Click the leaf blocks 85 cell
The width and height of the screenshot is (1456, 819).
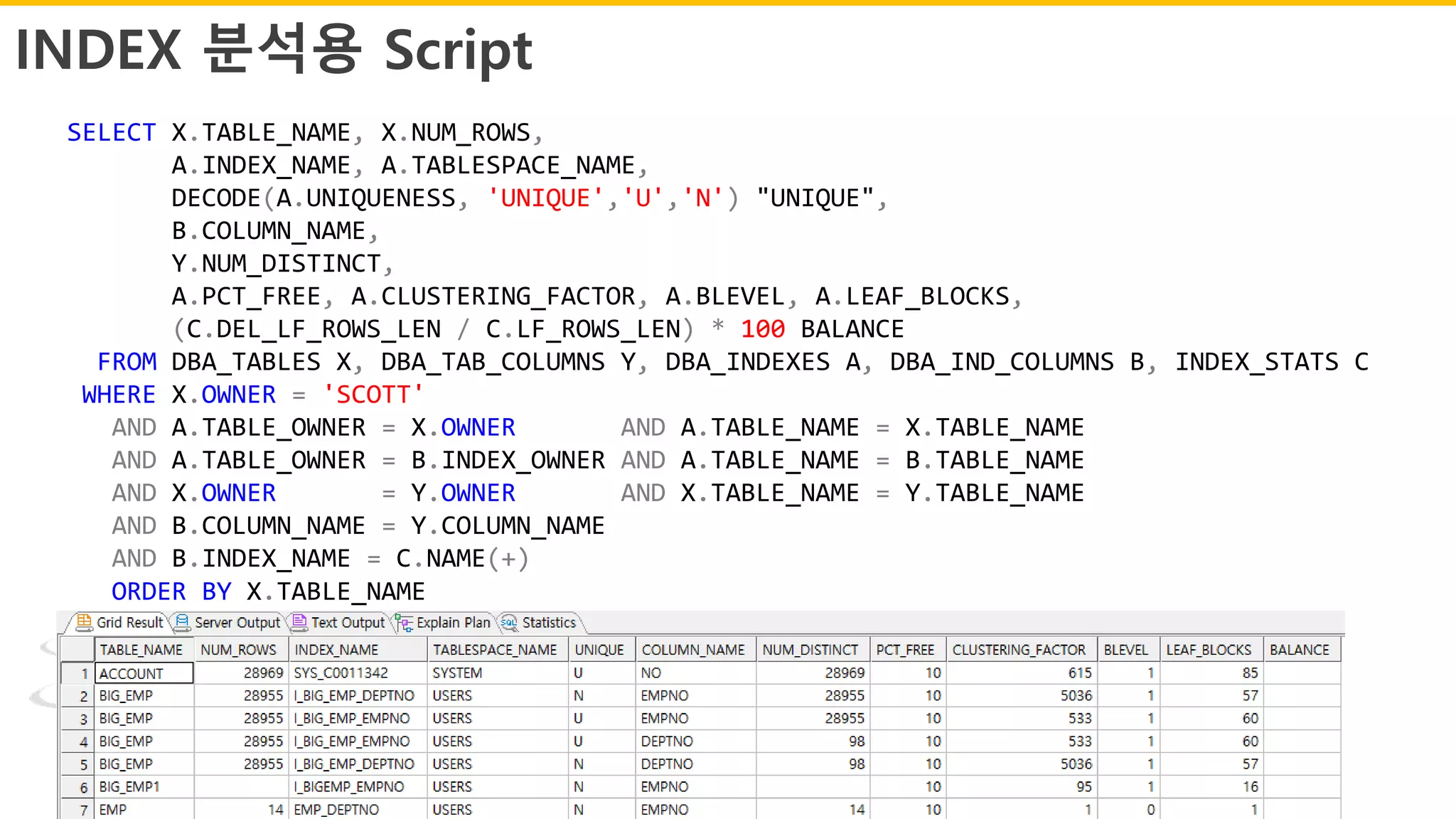coord(1211,673)
